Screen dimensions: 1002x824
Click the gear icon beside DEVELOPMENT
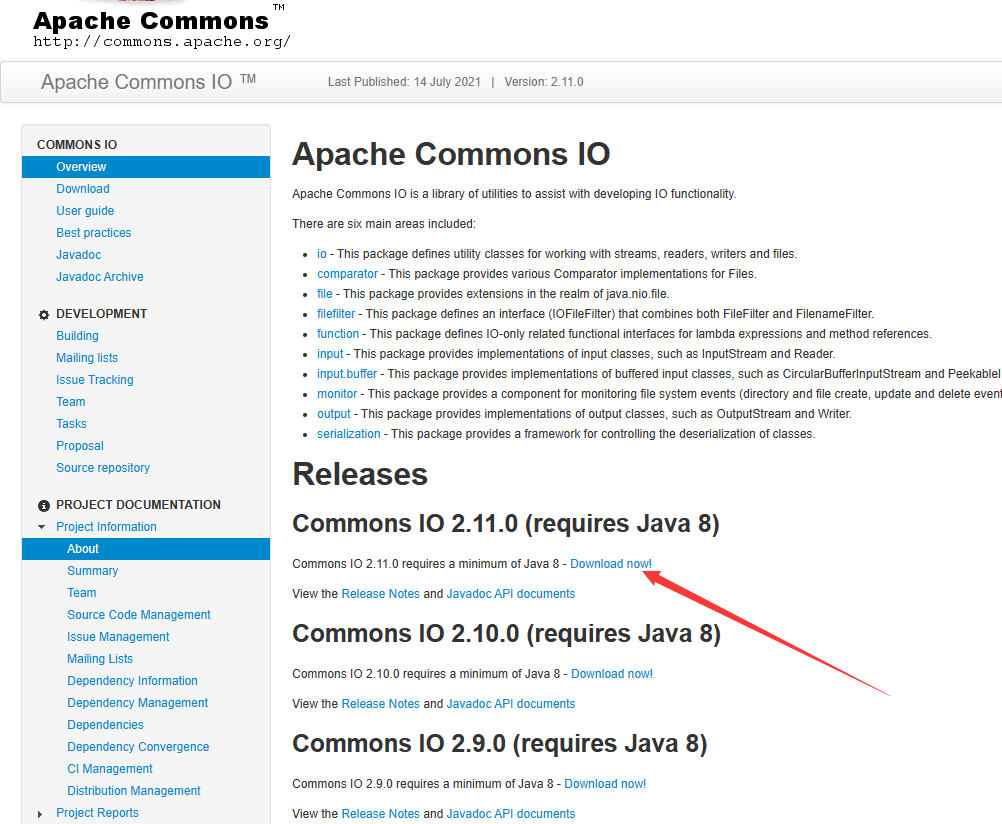43,315
